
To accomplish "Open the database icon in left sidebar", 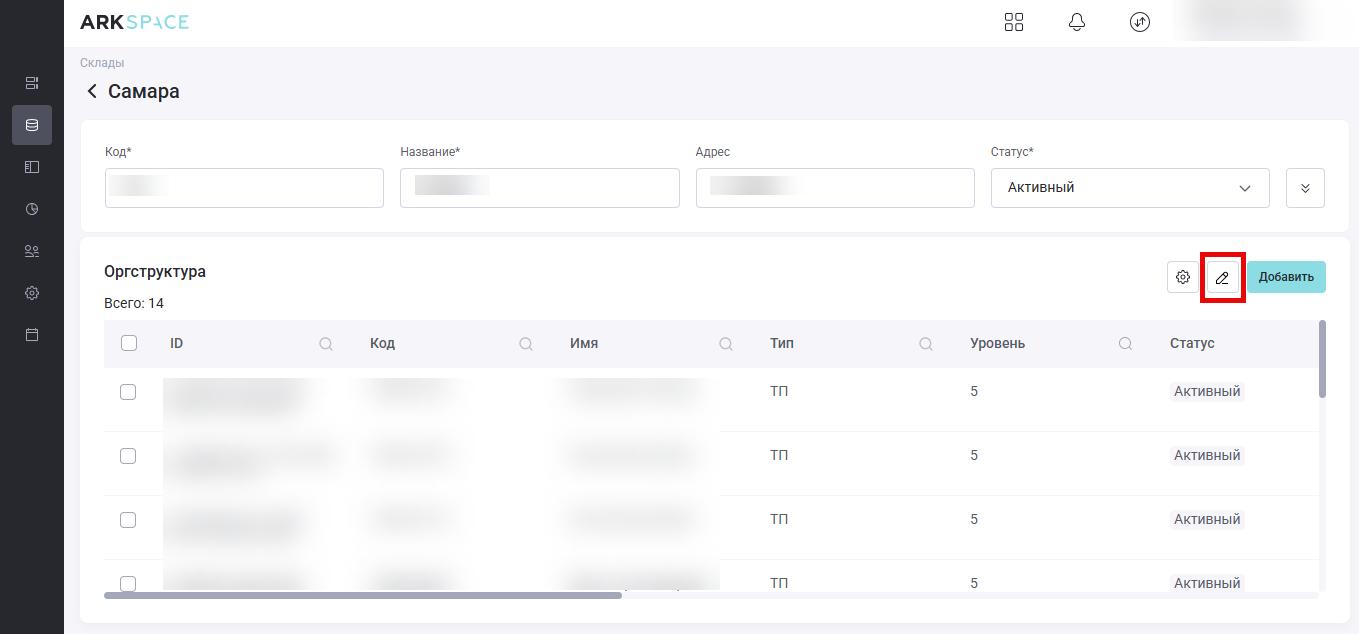I will 32,125.
